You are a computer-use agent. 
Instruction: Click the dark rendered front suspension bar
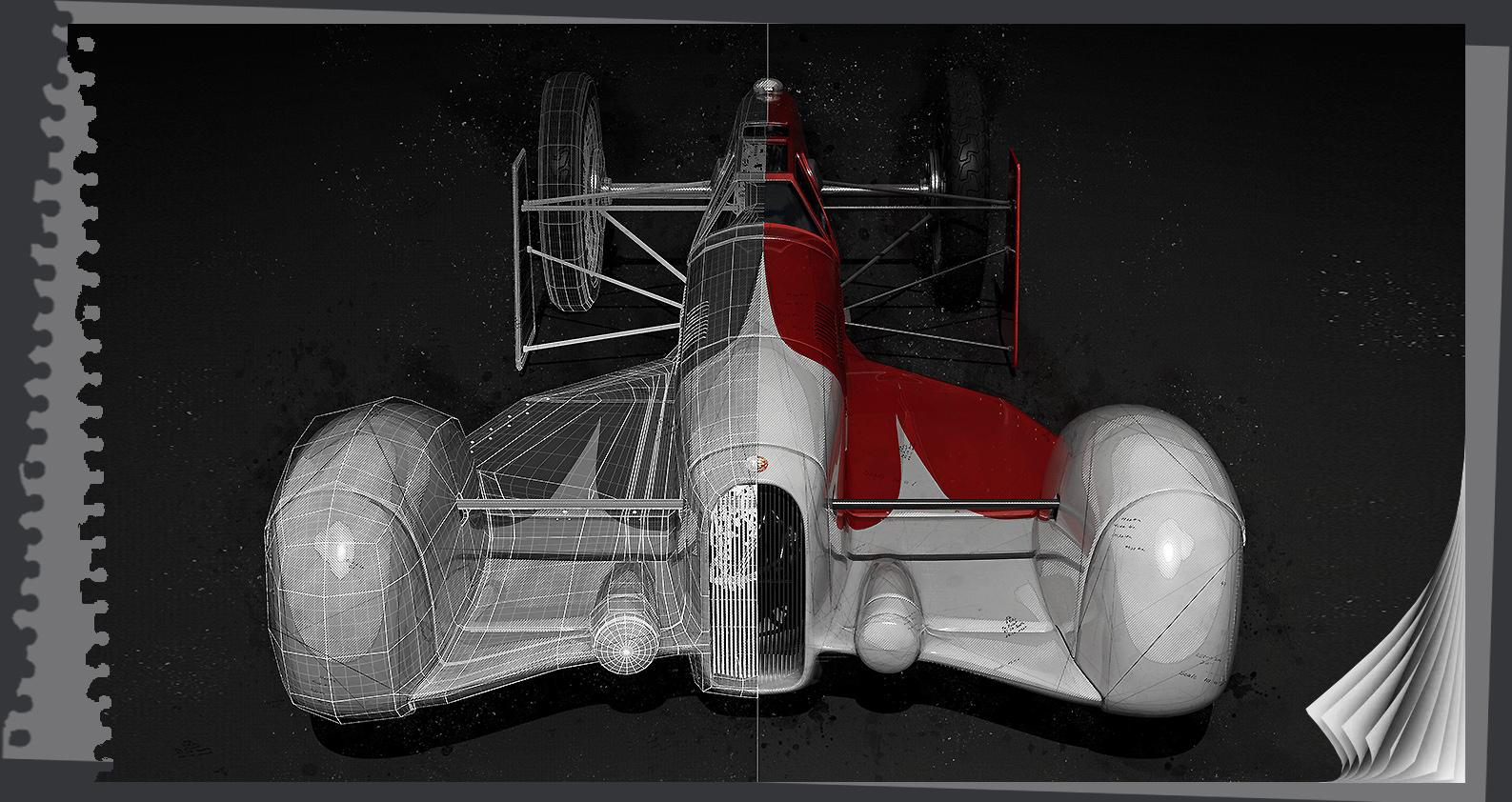pyautogui.click(x=945, y=502)
